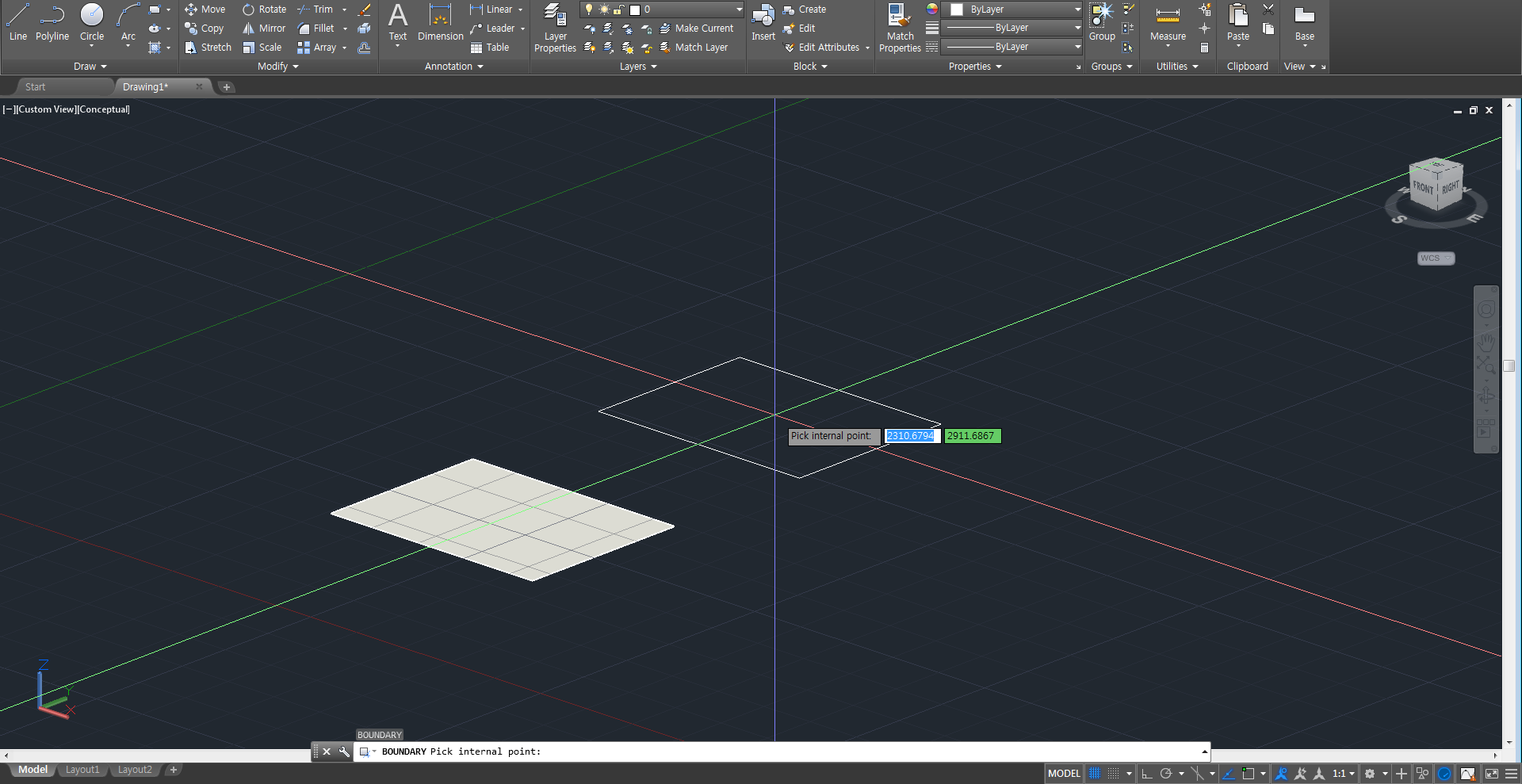
Task: Expand the Modify panel
Action: pyautogui.click(x=277, y=67)
